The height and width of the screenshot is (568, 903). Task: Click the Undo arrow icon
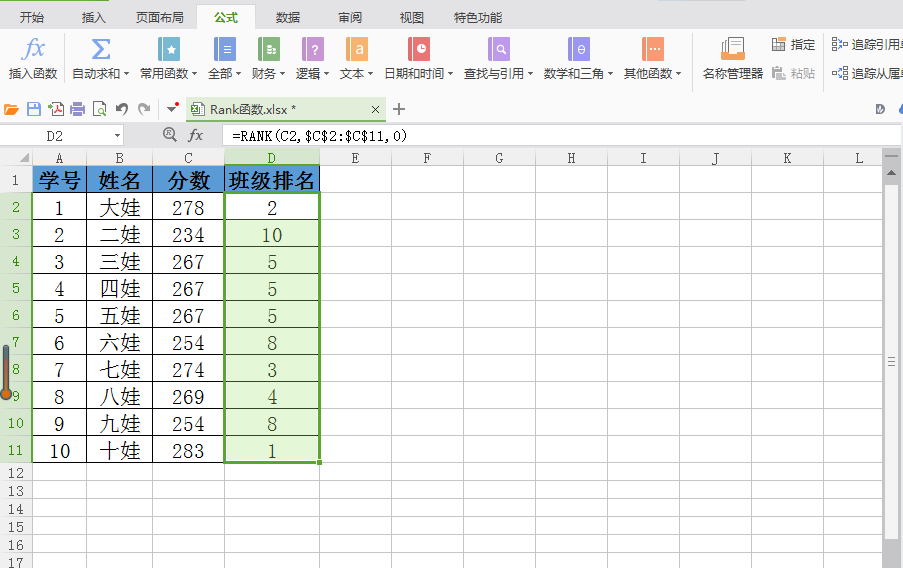pos(122,109)
